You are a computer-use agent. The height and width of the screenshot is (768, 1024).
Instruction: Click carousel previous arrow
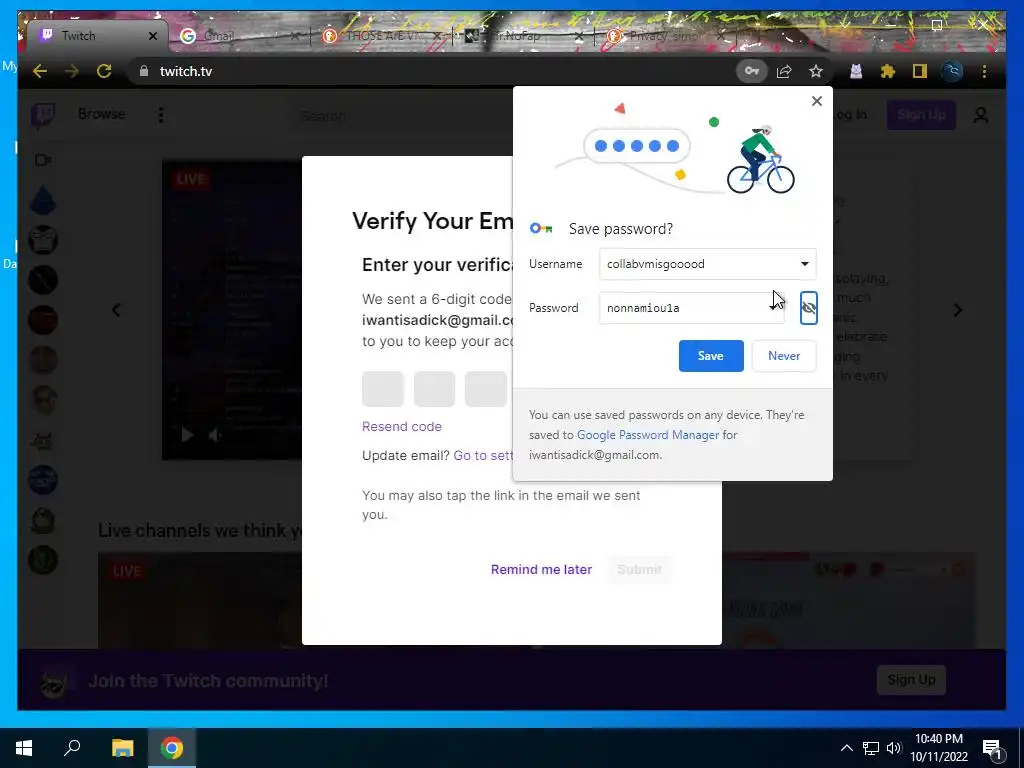pyautogui.click(x=116, y=310)
